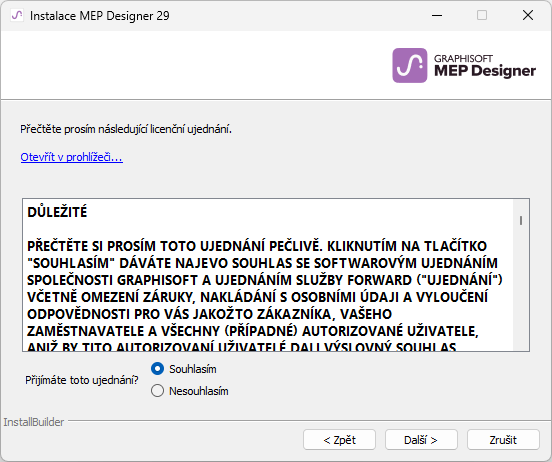Cancel installation with the Zrušit button
552x462 pixels.
[x=503, y=440]
